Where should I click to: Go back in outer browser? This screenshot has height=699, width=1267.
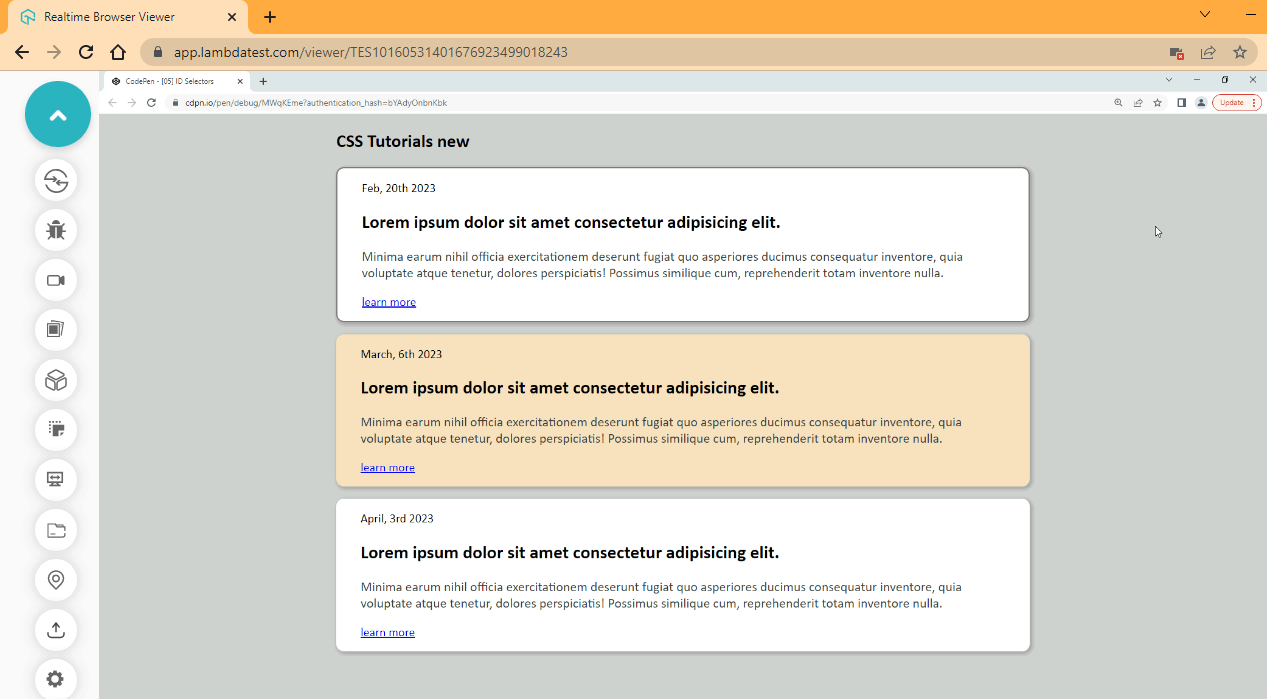22,52
